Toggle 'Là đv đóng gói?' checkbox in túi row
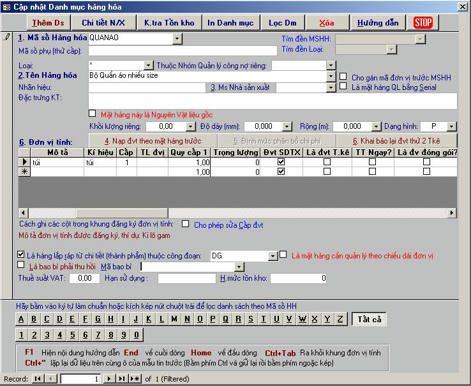Screen dimensions: 471x386 [x=426, y=162]
